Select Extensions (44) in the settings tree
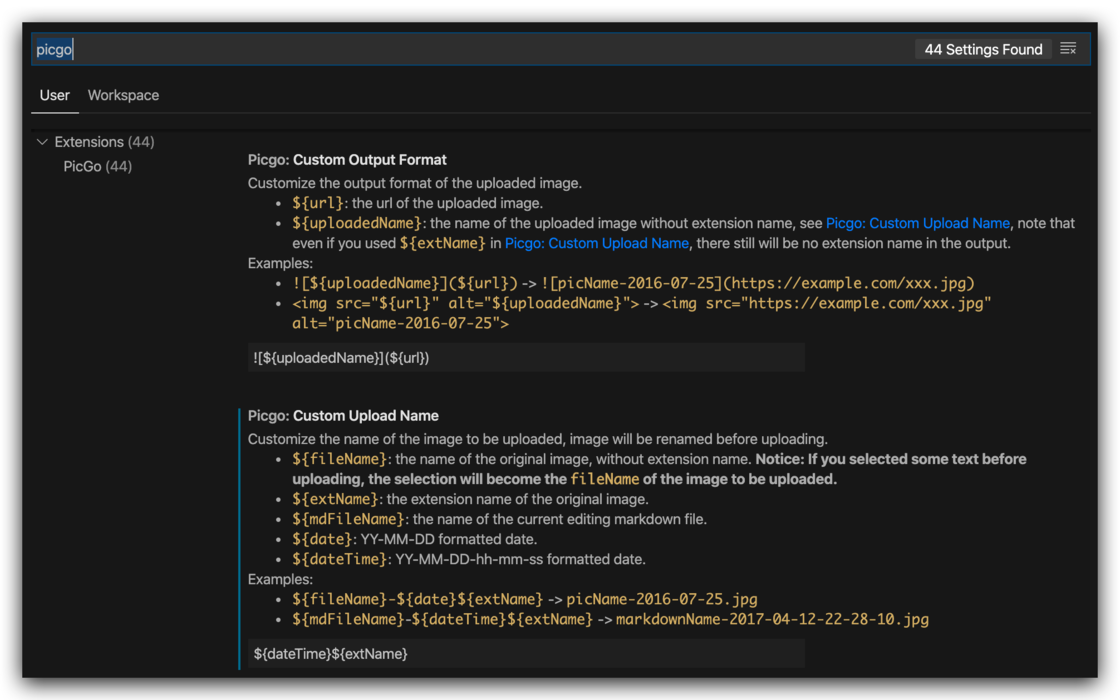This screenshot has height=700, width=1120. tap(104, 142)
